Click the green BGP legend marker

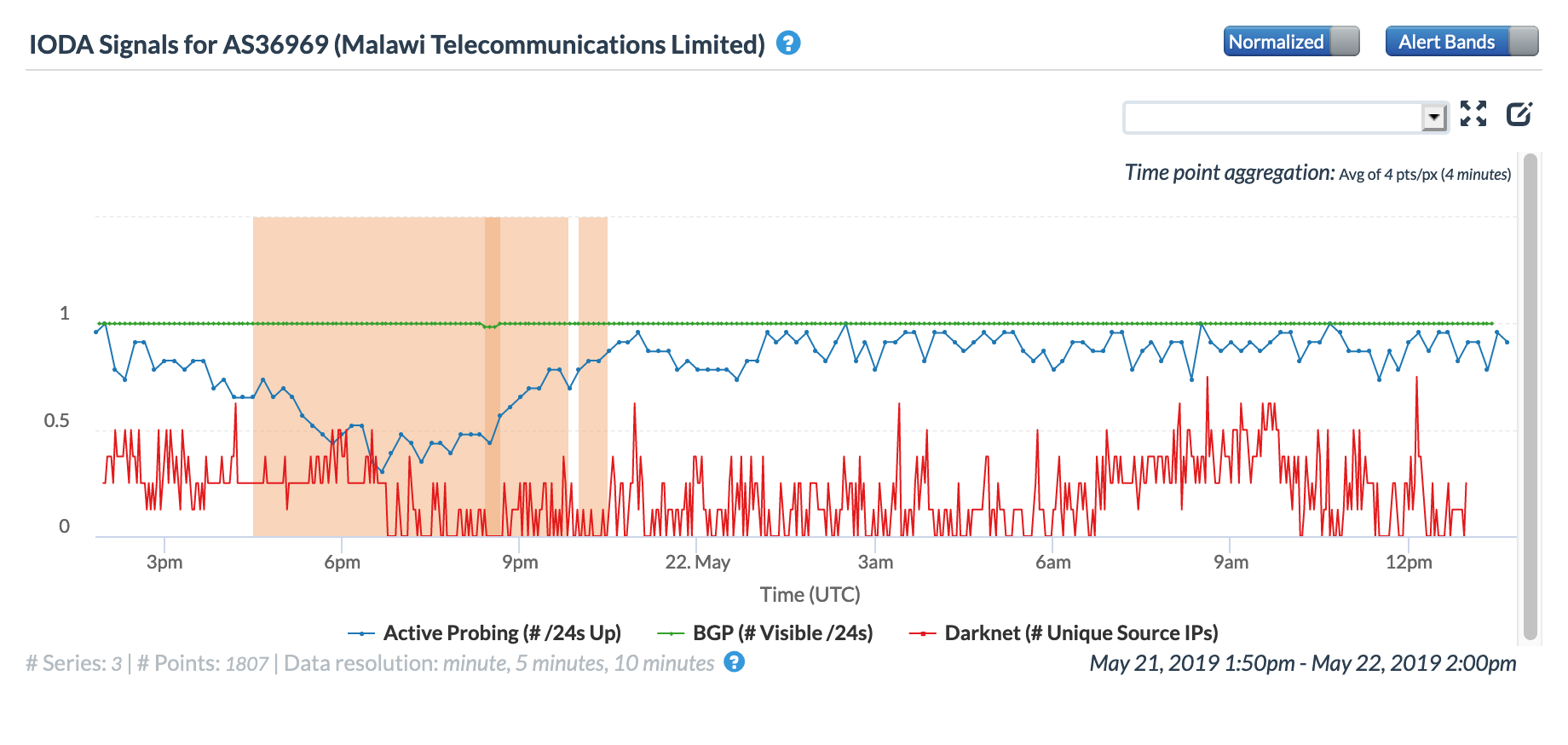pyautogui.click(x=671, y=633)
